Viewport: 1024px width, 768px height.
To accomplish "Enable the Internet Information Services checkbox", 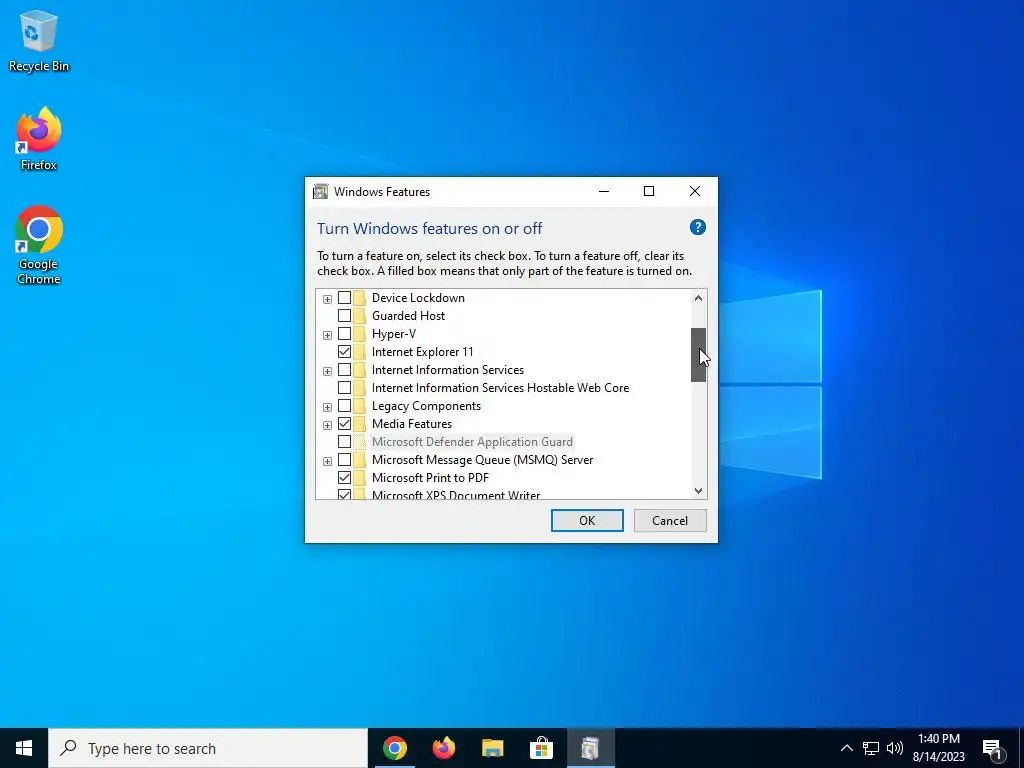I will (344, 370).
